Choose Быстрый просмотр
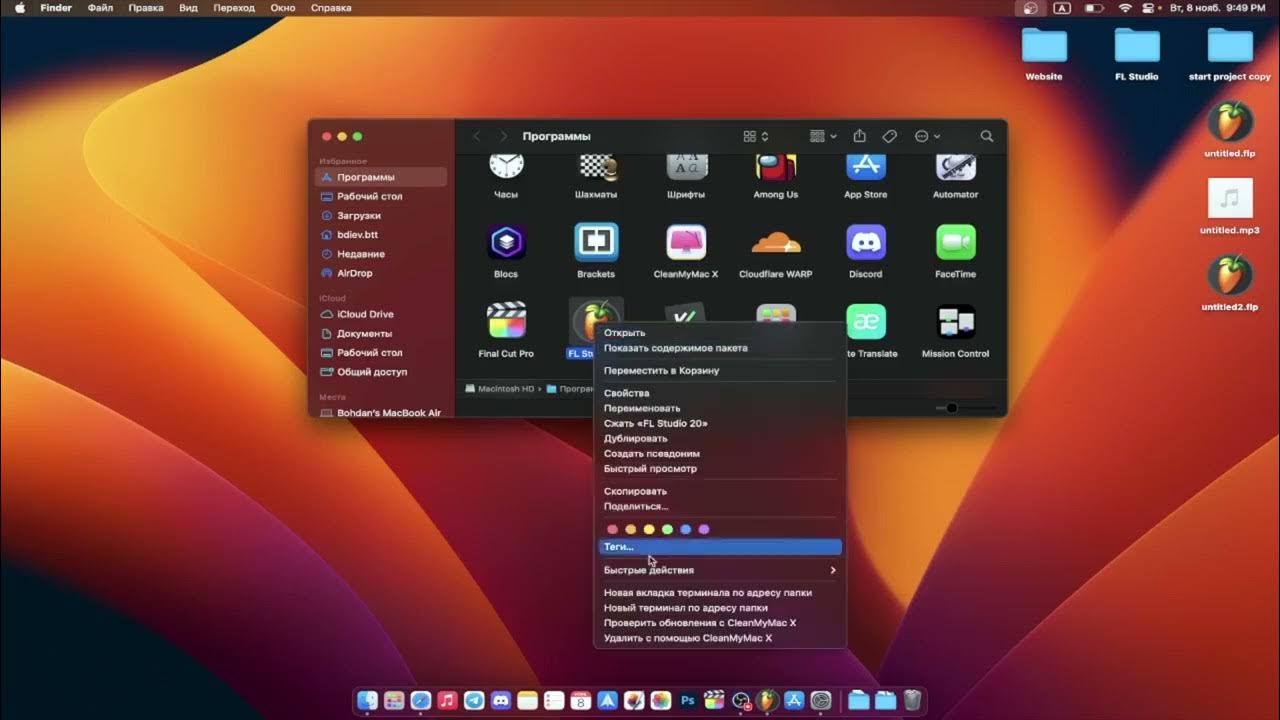Screen dimensions: 1280x720 point(720,468)
